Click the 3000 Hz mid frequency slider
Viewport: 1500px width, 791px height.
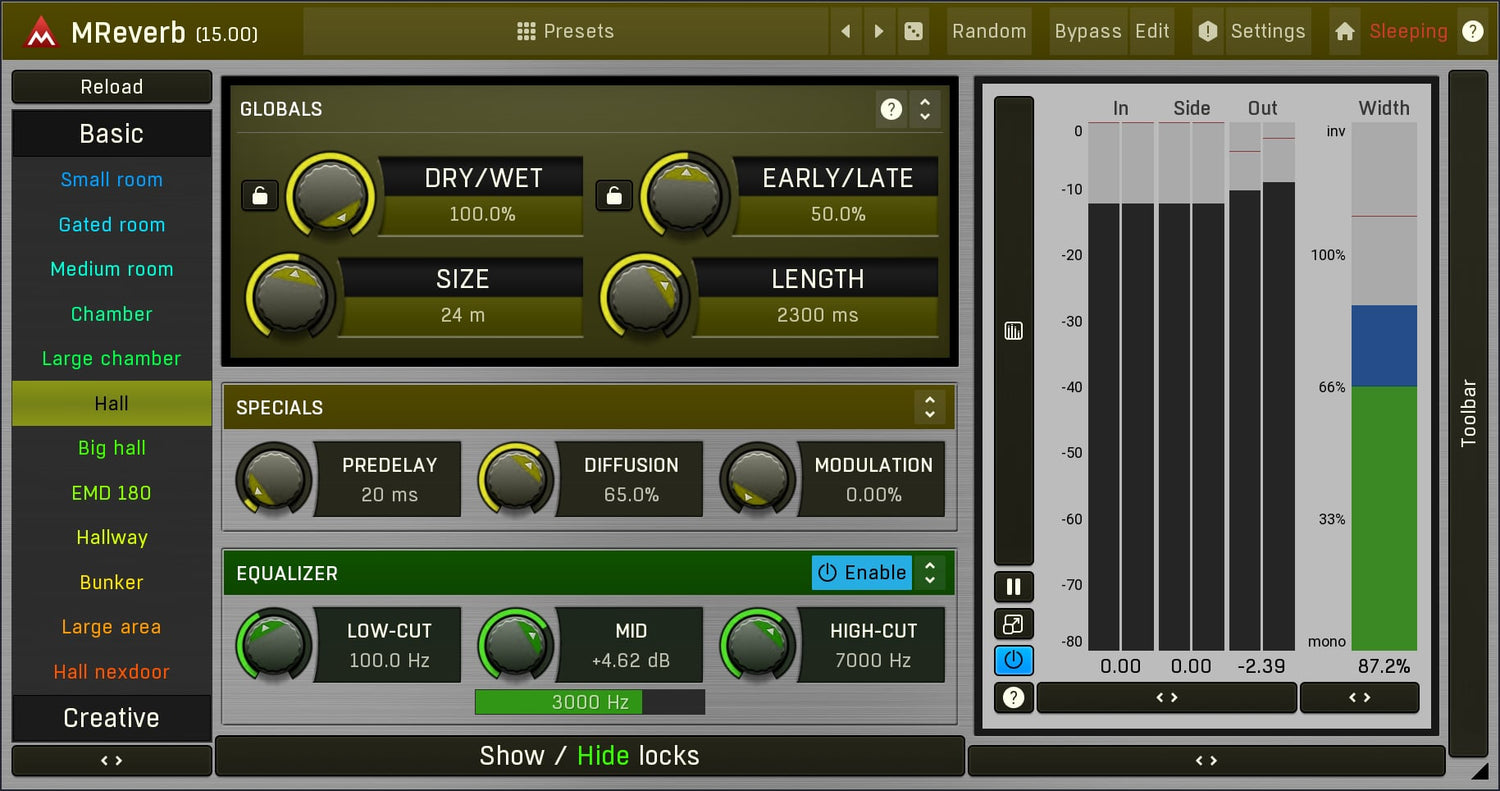(x=590, y=702)
